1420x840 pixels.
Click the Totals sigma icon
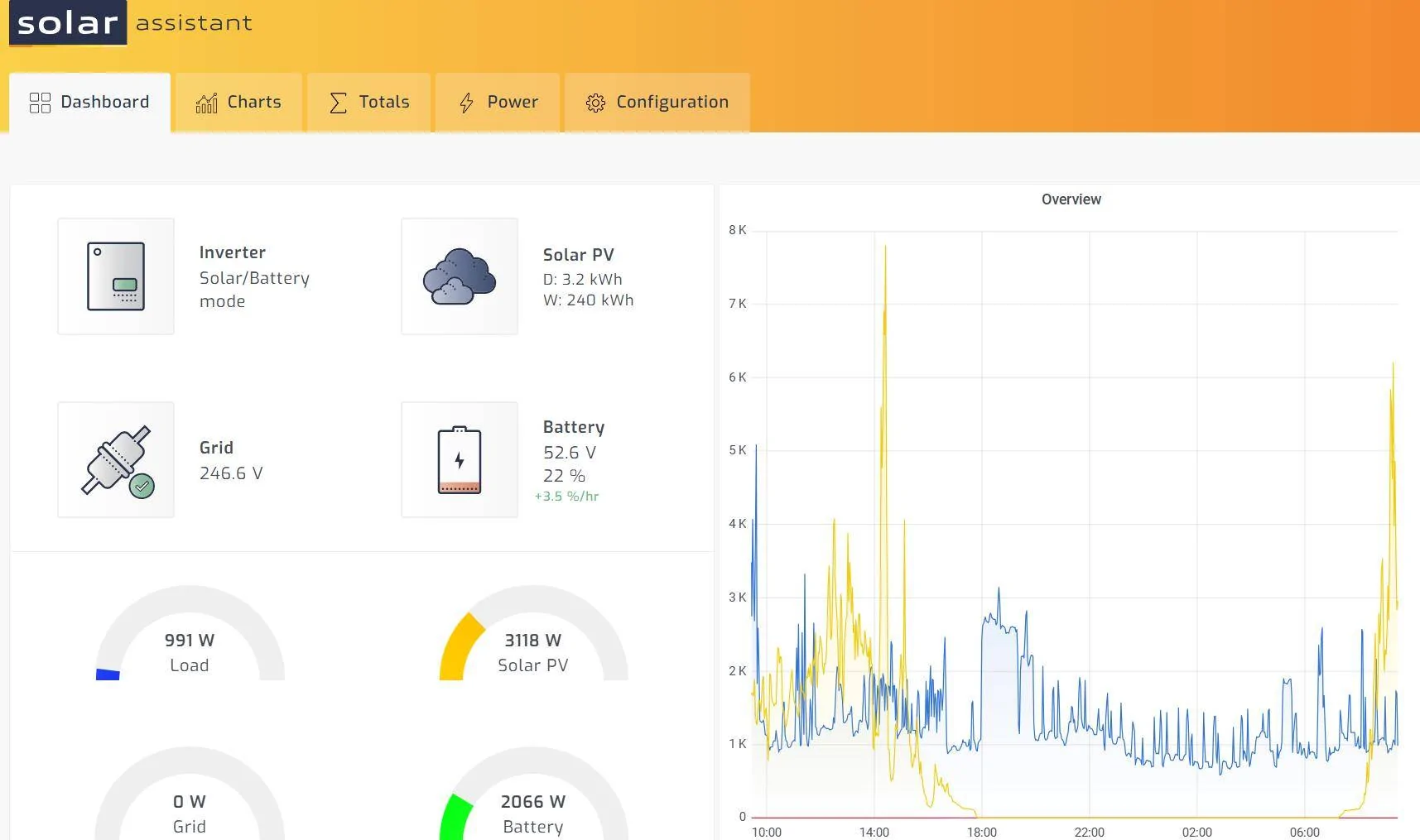pyautogui.click(x=338, y=103)
